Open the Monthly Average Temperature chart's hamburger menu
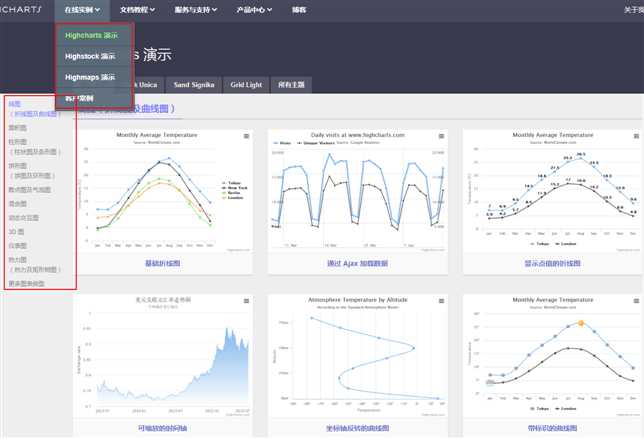644x438 pixels. click(246, 136)
